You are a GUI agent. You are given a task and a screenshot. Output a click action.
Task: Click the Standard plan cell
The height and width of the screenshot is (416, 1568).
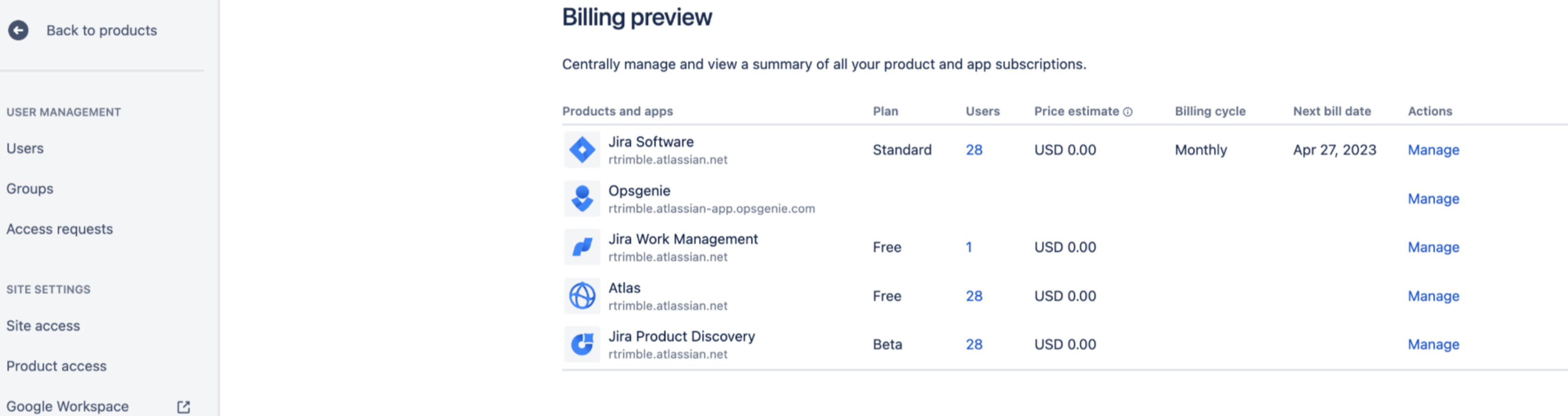[x=902, y=150]
